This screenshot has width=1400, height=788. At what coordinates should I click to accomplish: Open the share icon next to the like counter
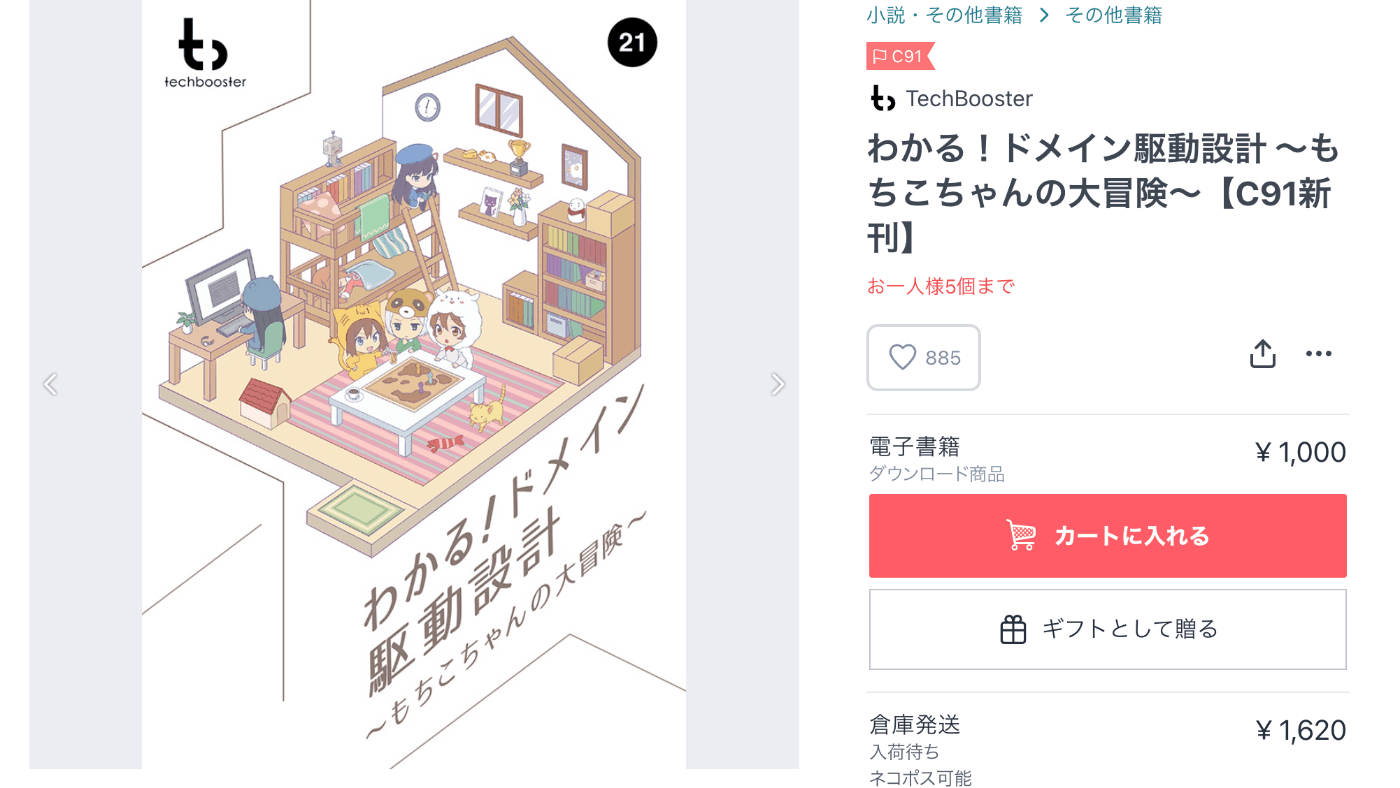[1262, 354]
